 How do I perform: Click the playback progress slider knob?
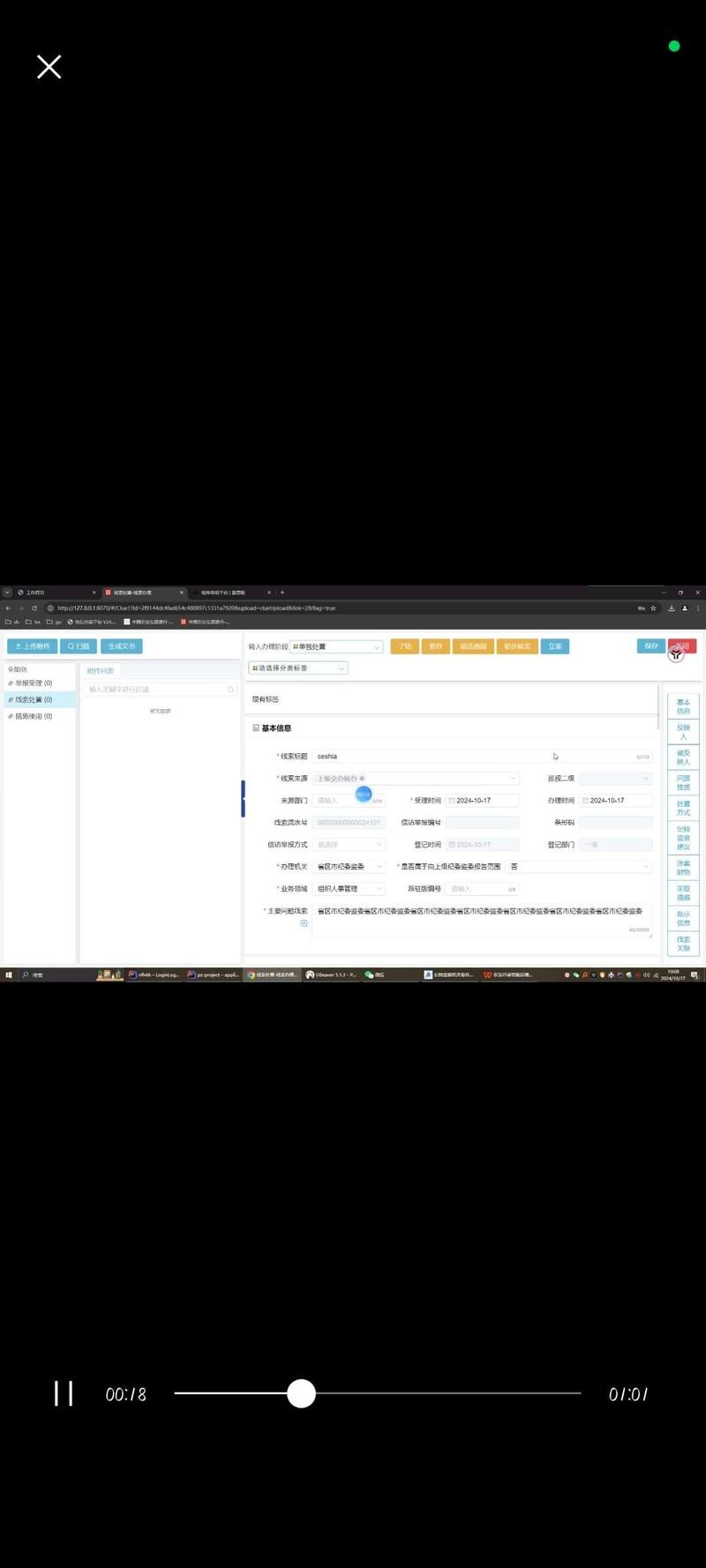point(301,1393)
